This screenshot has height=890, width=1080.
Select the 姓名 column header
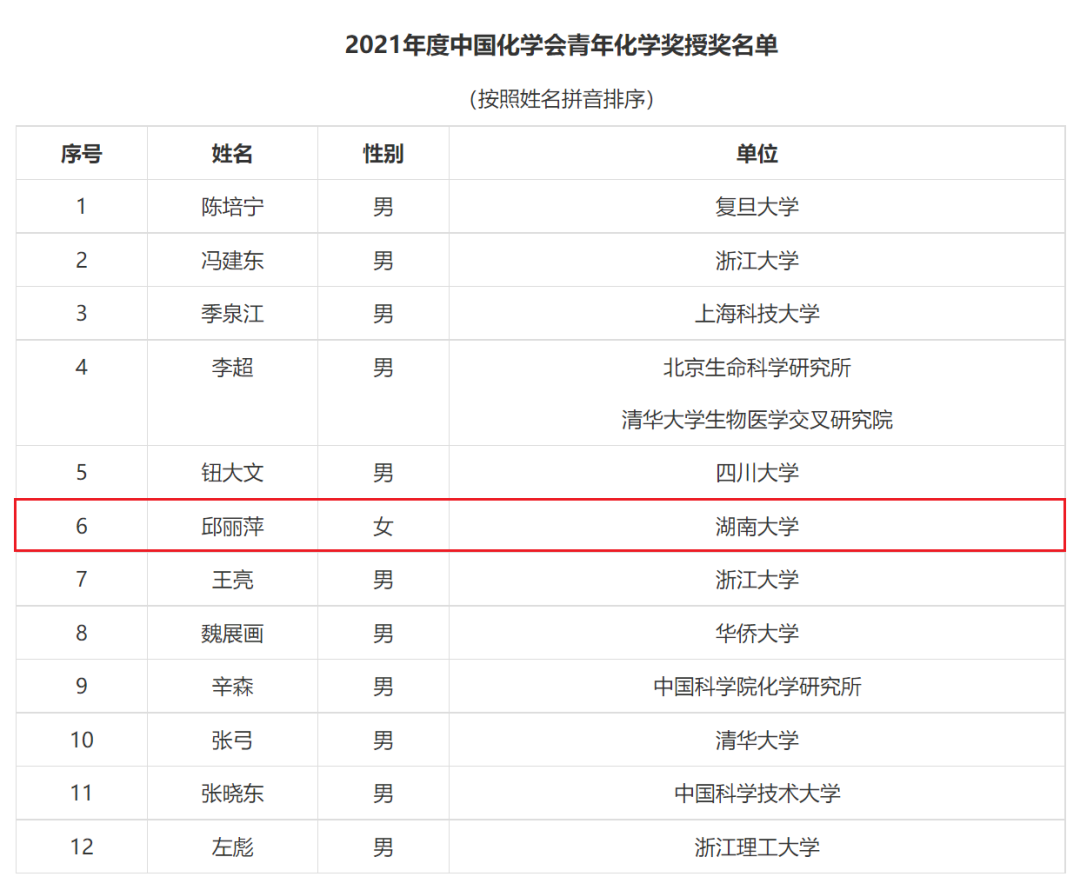[x=232, y=154]
